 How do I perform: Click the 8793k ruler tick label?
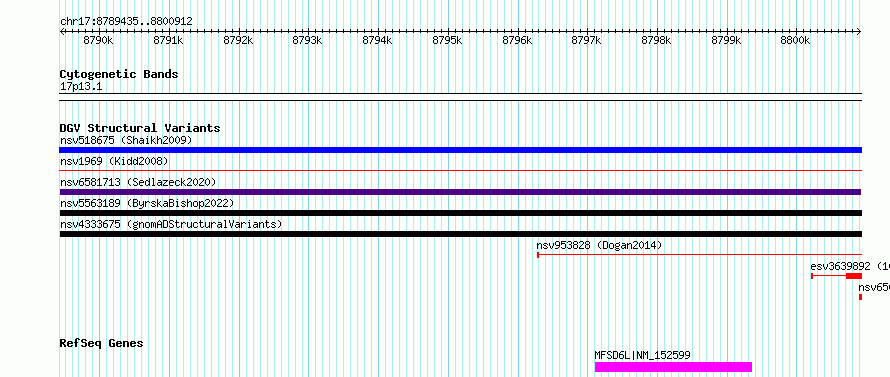click(308, 40)
